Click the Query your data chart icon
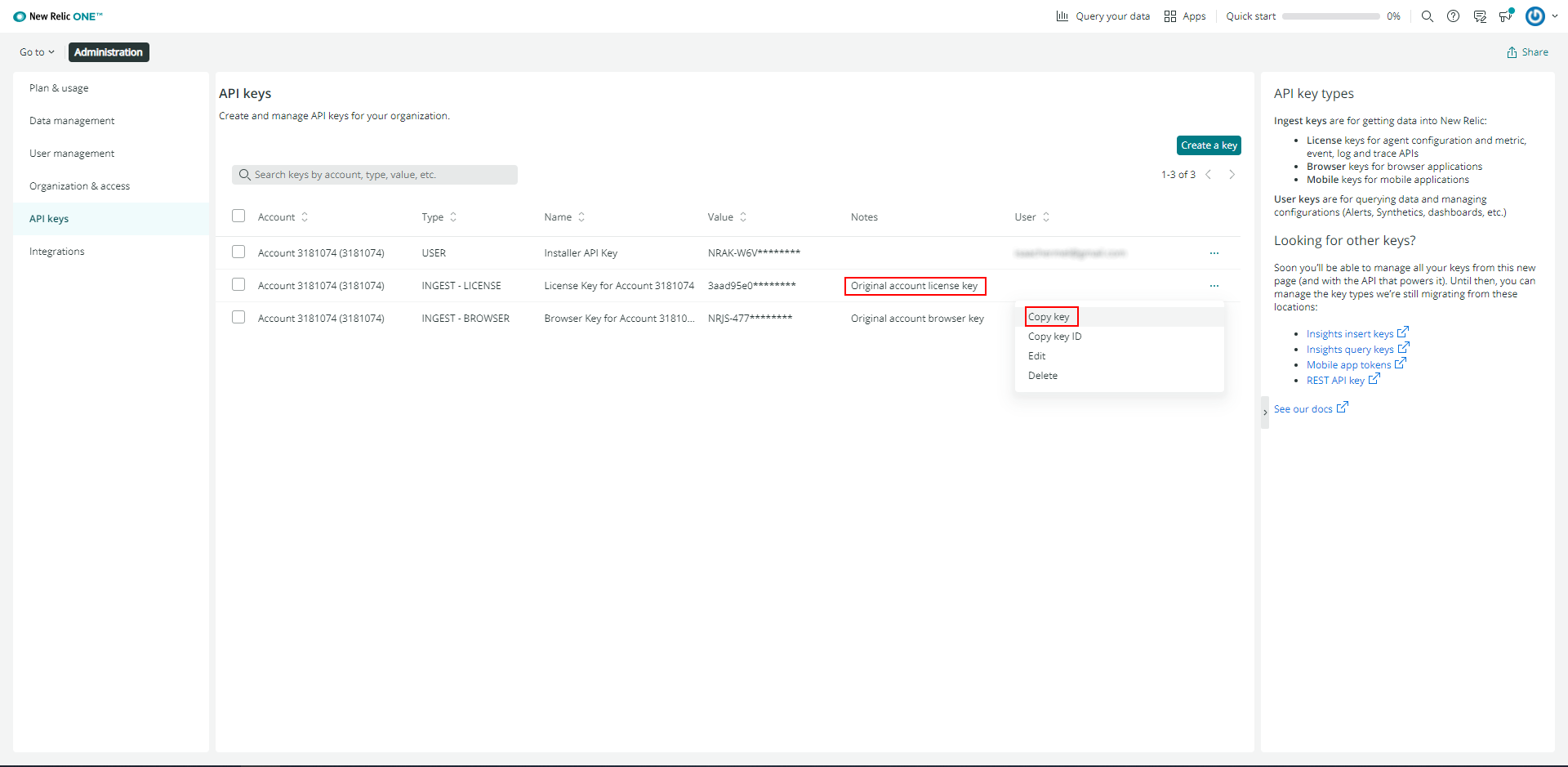 [1062, 16]
